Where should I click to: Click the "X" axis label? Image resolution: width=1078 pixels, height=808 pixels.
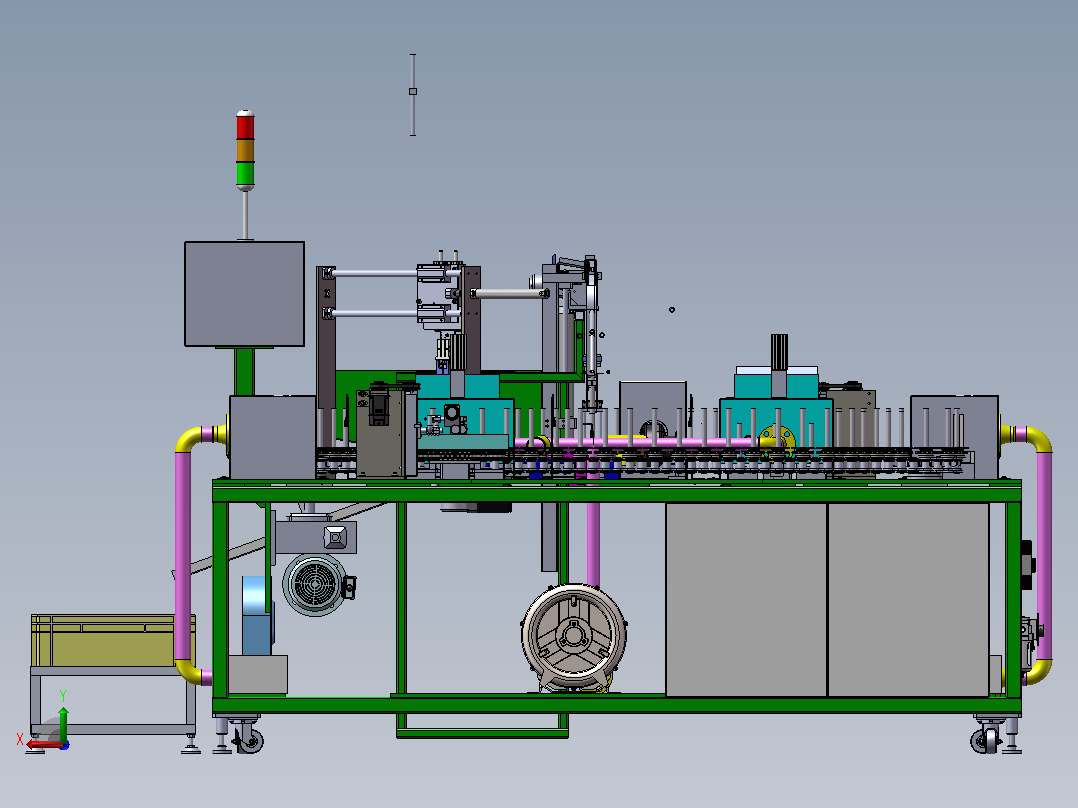[x=20, y=739]
